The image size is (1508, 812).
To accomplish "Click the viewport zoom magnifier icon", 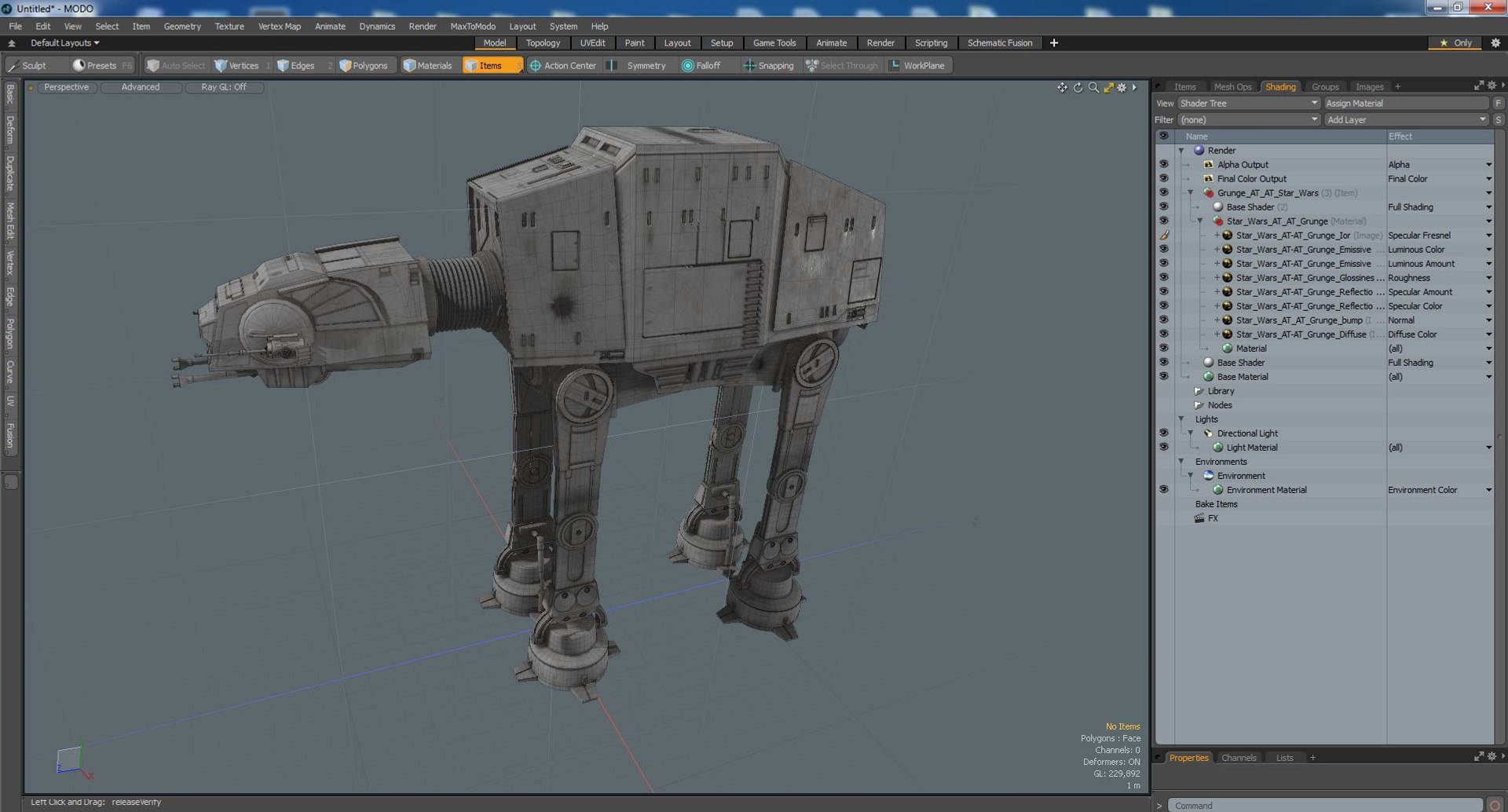I will coord(1093,87).
